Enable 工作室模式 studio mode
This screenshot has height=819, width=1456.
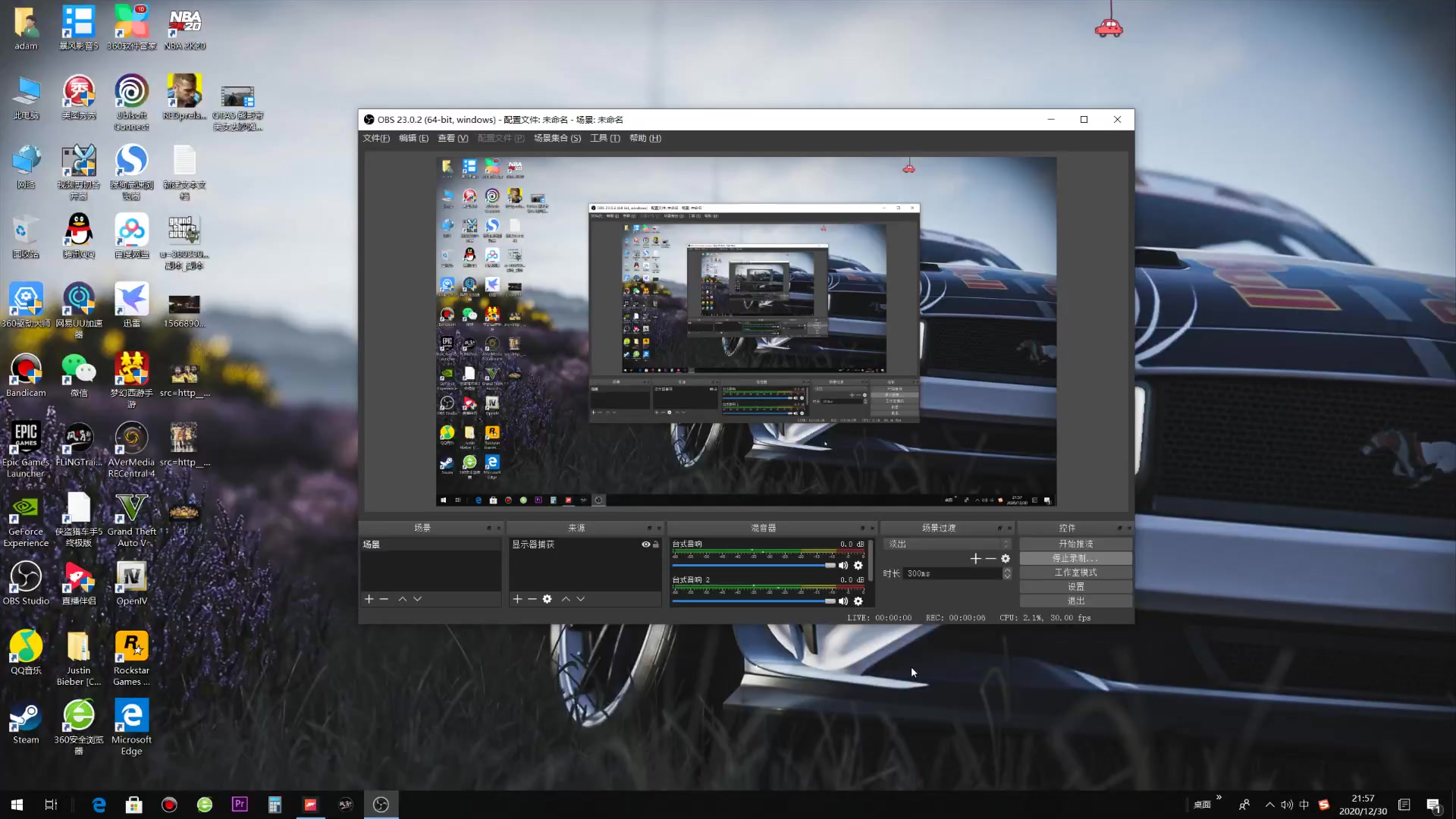[1076, 573]
